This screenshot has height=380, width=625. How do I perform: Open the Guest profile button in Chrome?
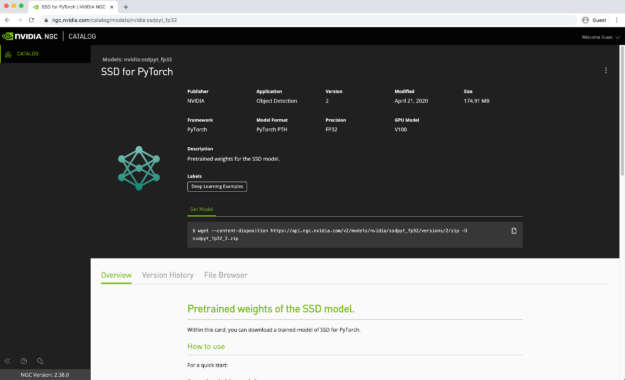click(594, 20)
